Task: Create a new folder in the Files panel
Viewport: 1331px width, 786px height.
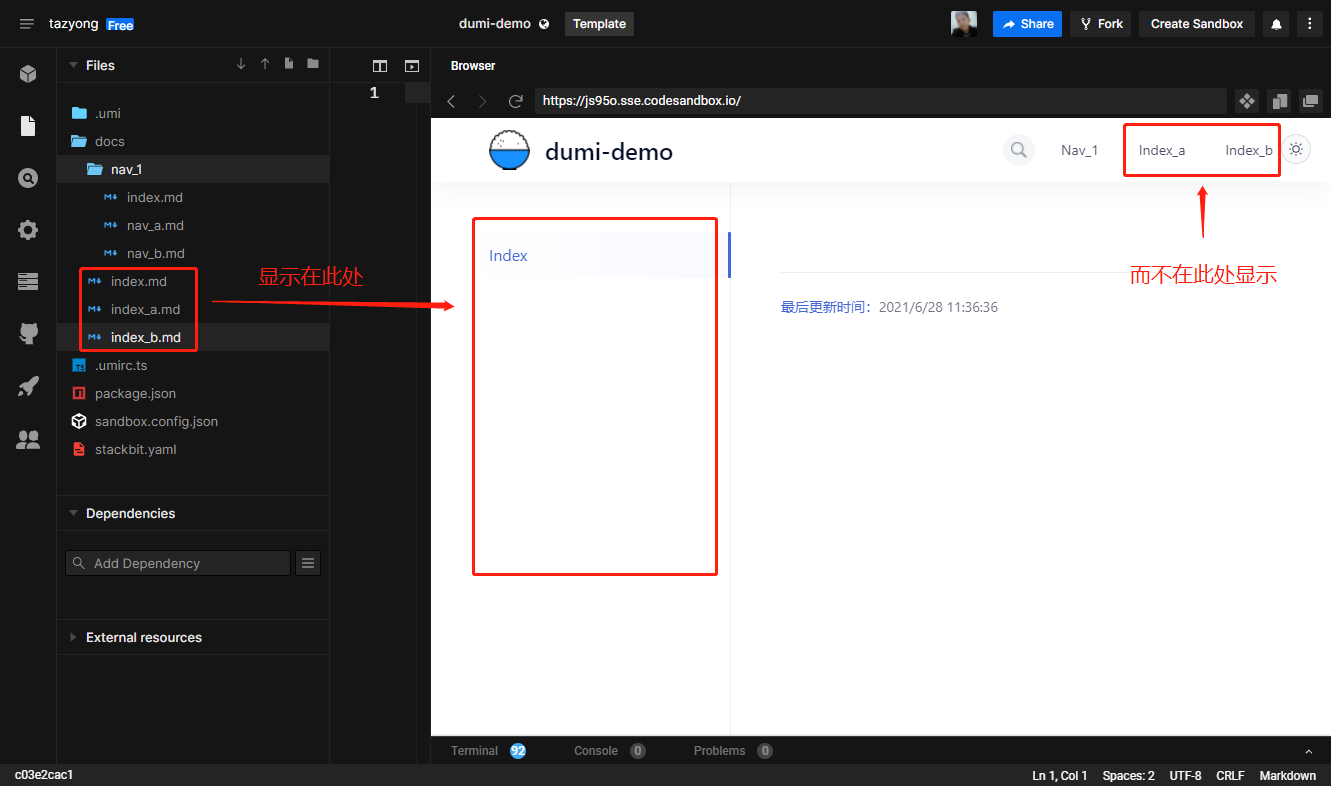Action: pyautogui.click(x=312, y=63)
